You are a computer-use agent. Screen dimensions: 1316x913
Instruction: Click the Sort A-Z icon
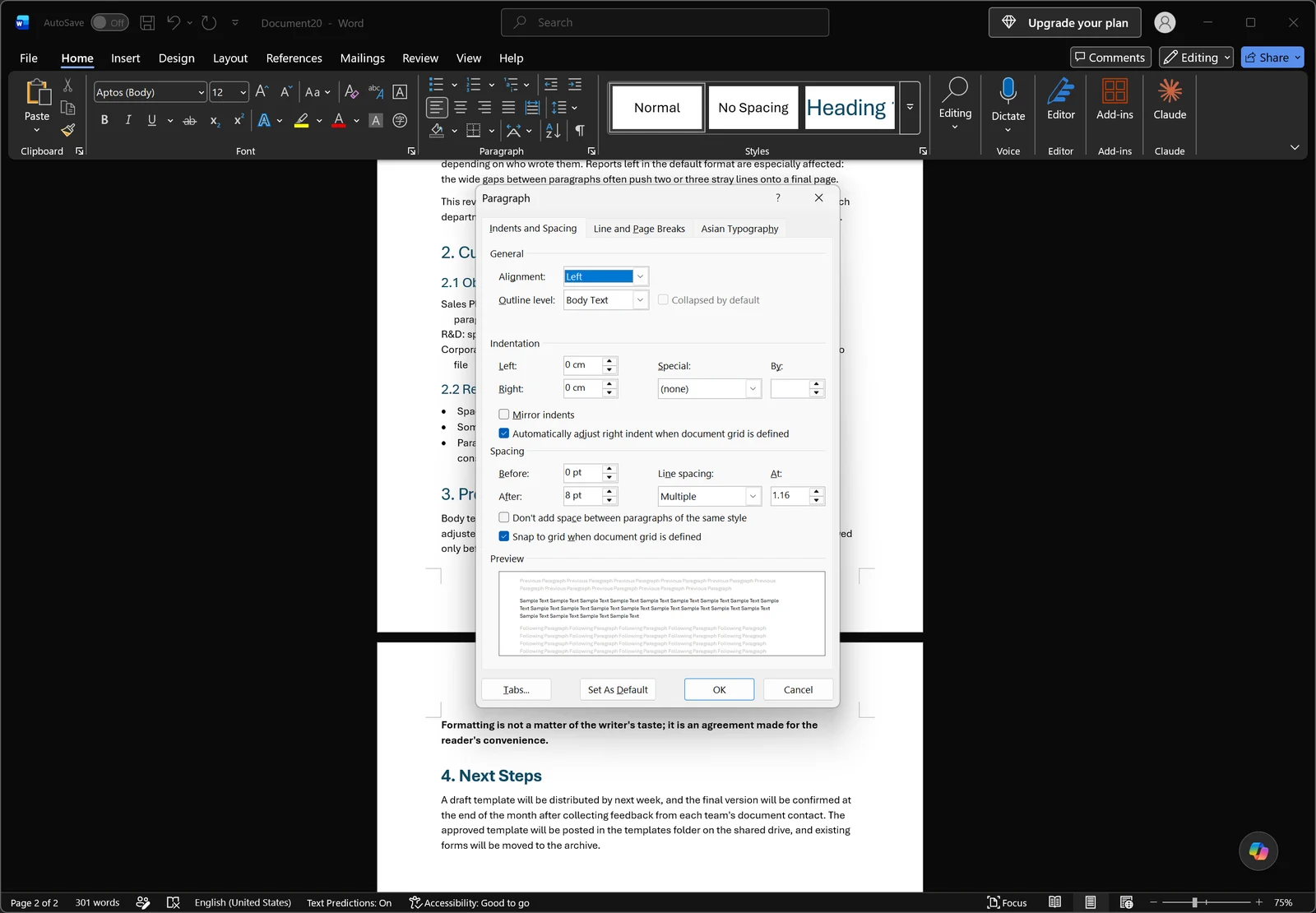pyautogui.click(x=554, y=130)
